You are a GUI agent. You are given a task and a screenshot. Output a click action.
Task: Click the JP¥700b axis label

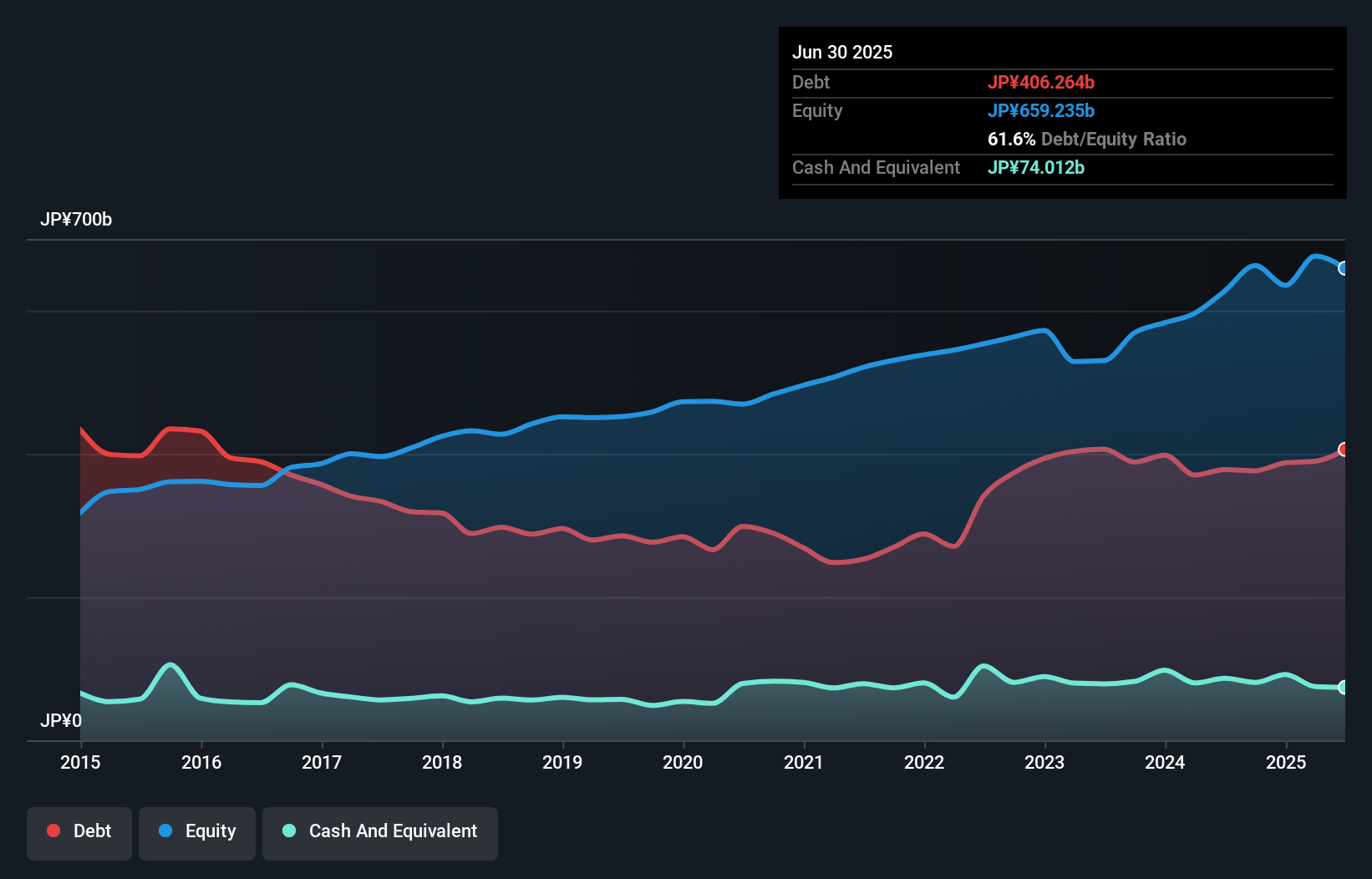tap(76, 220)
